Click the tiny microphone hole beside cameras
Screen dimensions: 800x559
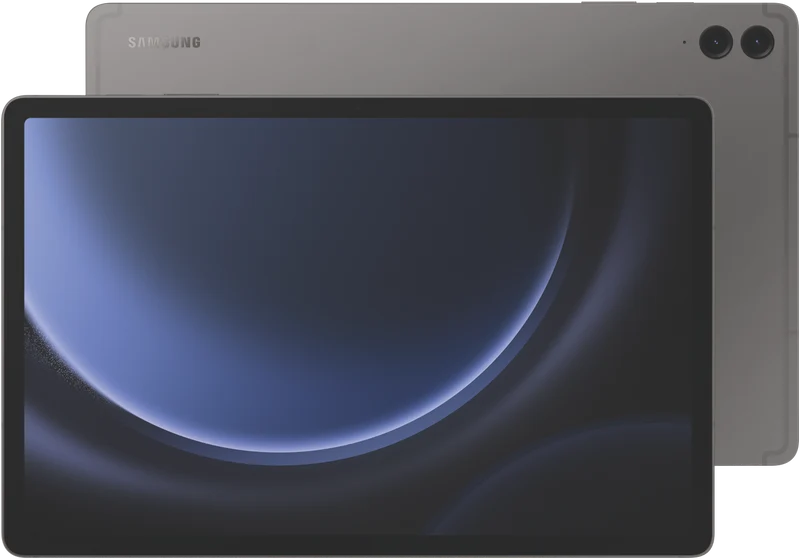pyautogui.click(x=684, y=42)
